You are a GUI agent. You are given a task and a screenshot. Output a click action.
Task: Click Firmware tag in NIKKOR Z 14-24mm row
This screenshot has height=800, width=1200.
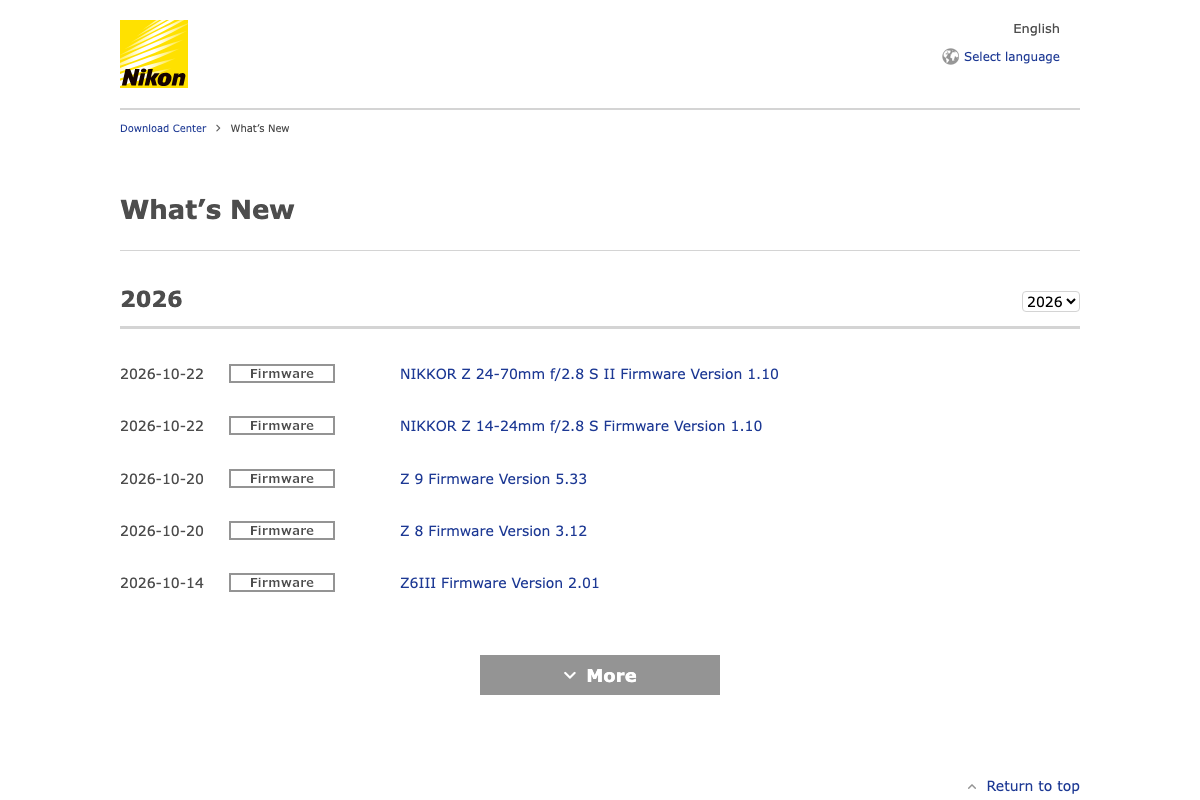click(x=282, y=426)
